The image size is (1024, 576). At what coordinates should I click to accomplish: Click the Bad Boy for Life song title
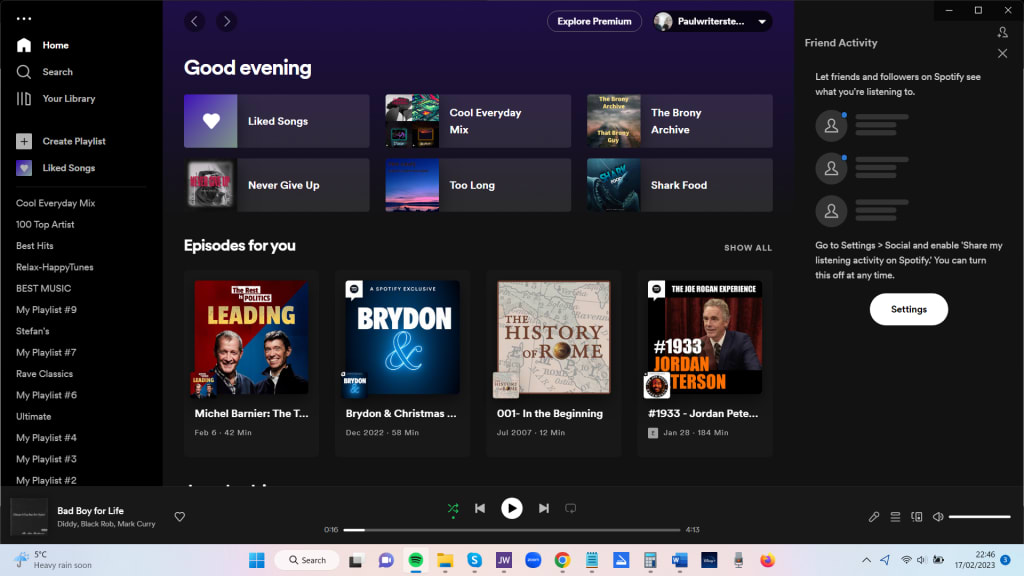[90, 511]
